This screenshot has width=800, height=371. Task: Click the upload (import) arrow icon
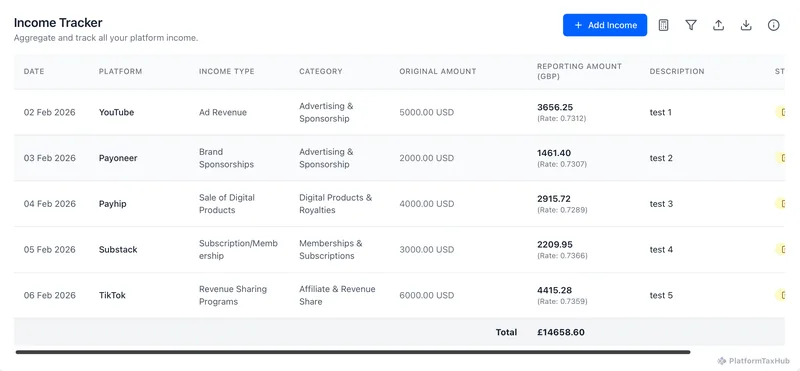[718, 25]
